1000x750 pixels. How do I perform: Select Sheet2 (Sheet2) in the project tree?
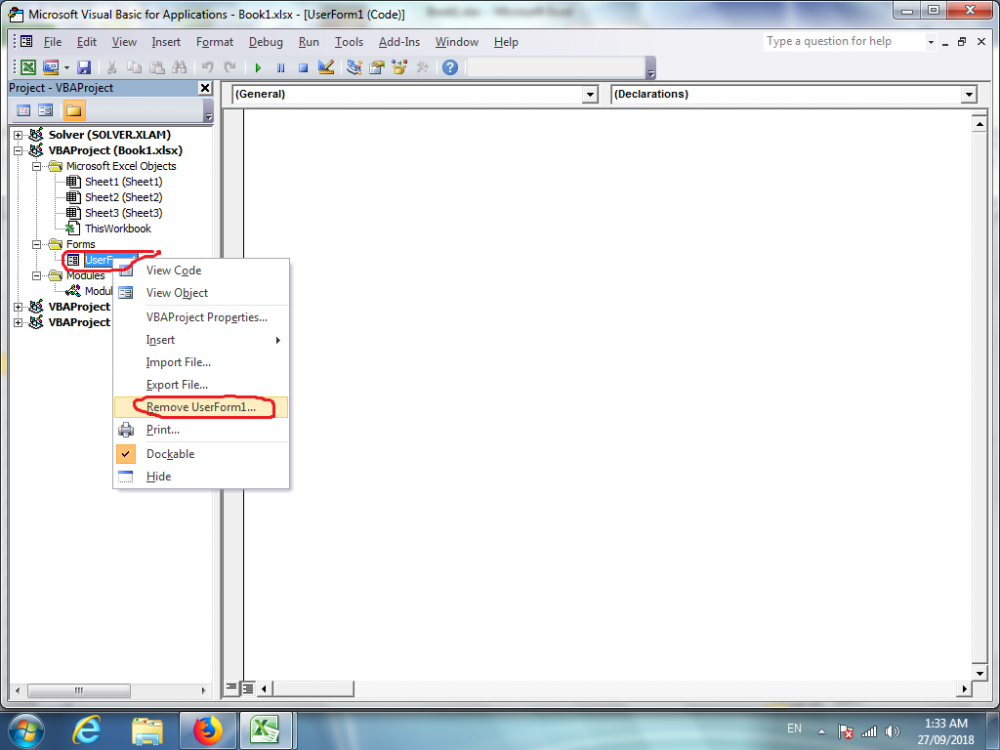(x=124, y=198)
